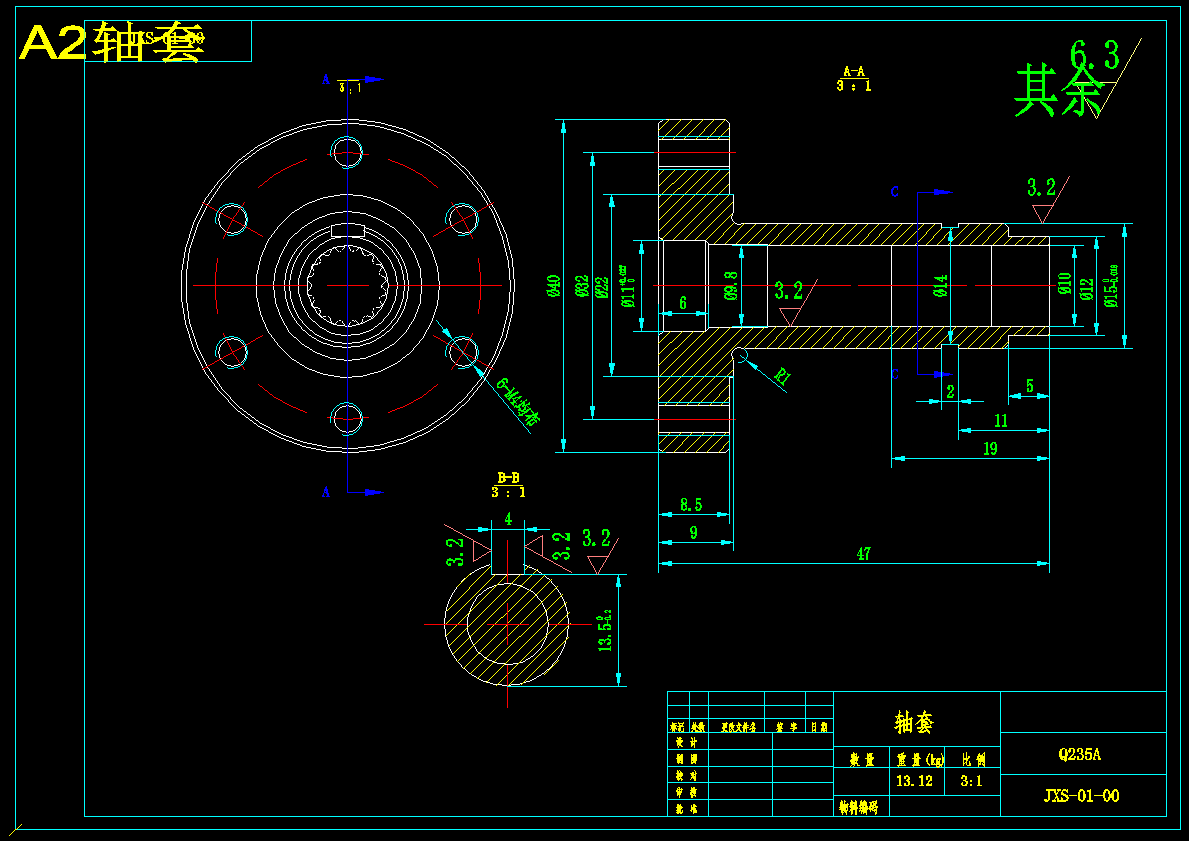Click the "6.3" roughness value beside 其余
The width and height of the screenshot is (1189, 841).
(1094, 55)
